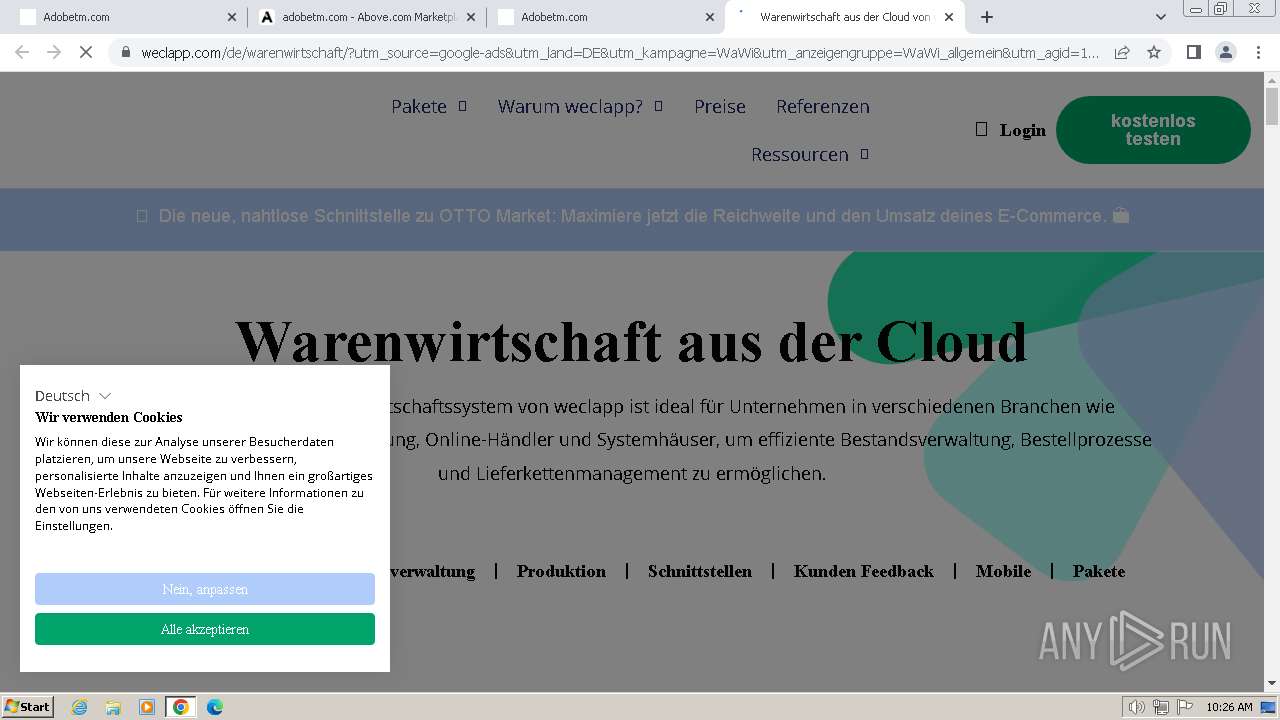1280x720 pixels.
Task: Jump to Mobile section
Action: click(1003, 571)
